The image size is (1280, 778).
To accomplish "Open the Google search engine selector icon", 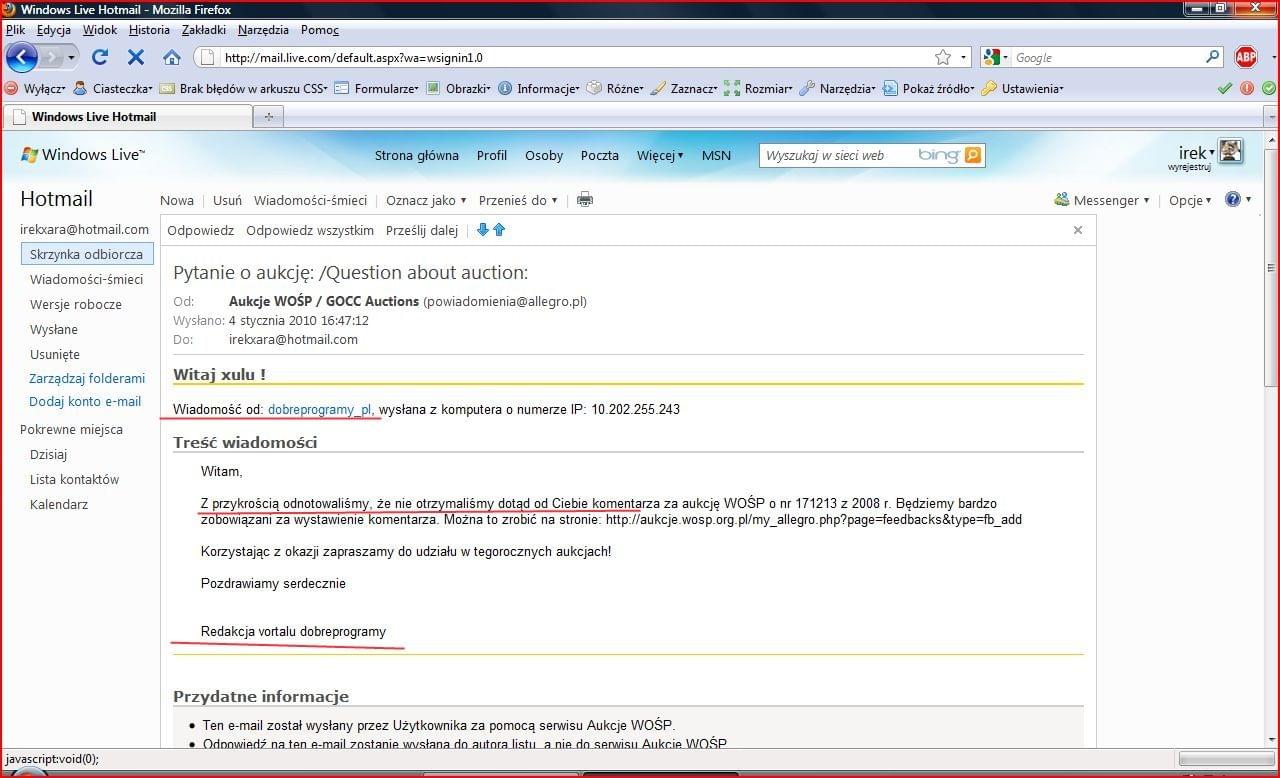I will coord(994,58).
